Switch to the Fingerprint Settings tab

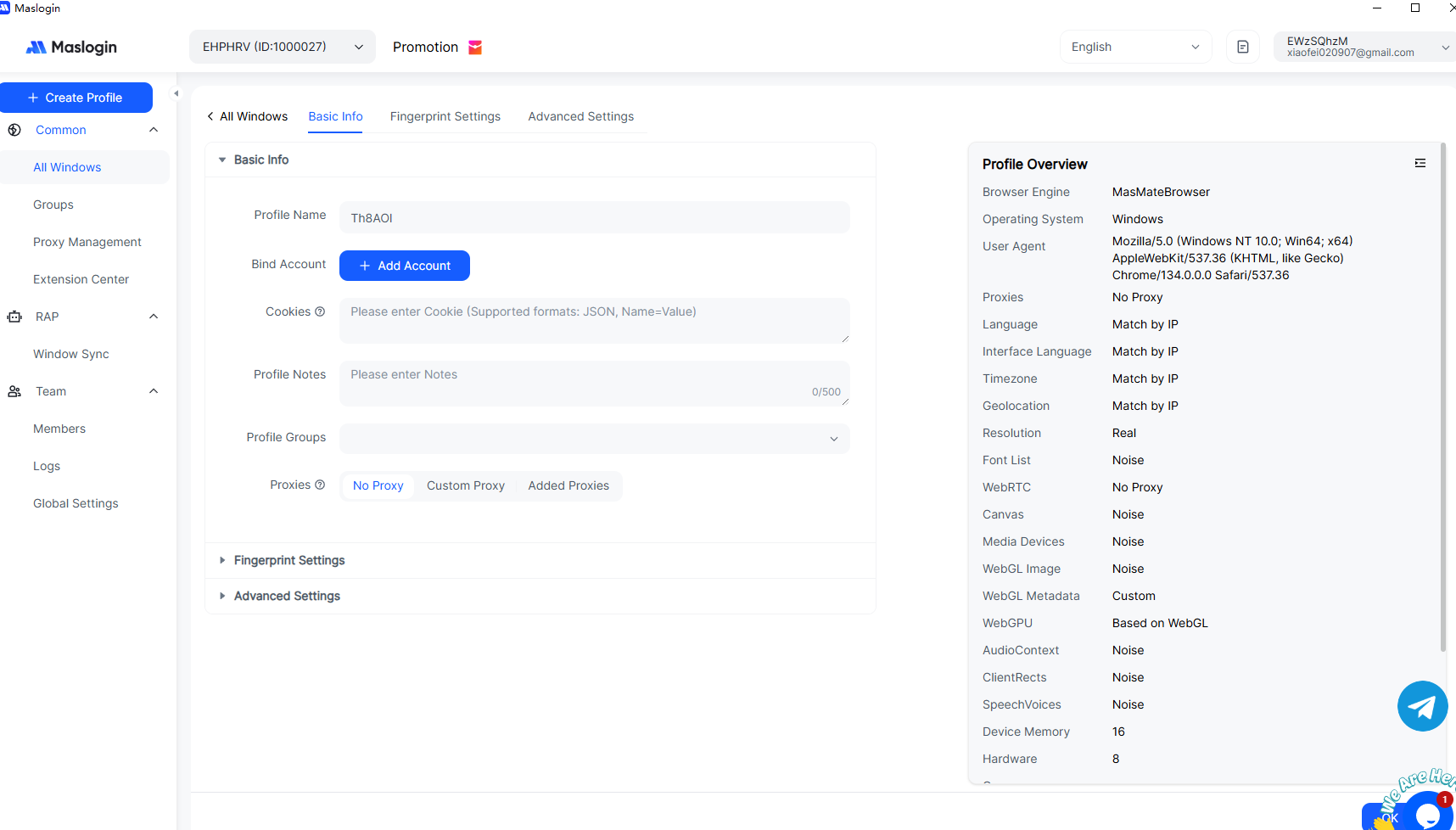445,116
